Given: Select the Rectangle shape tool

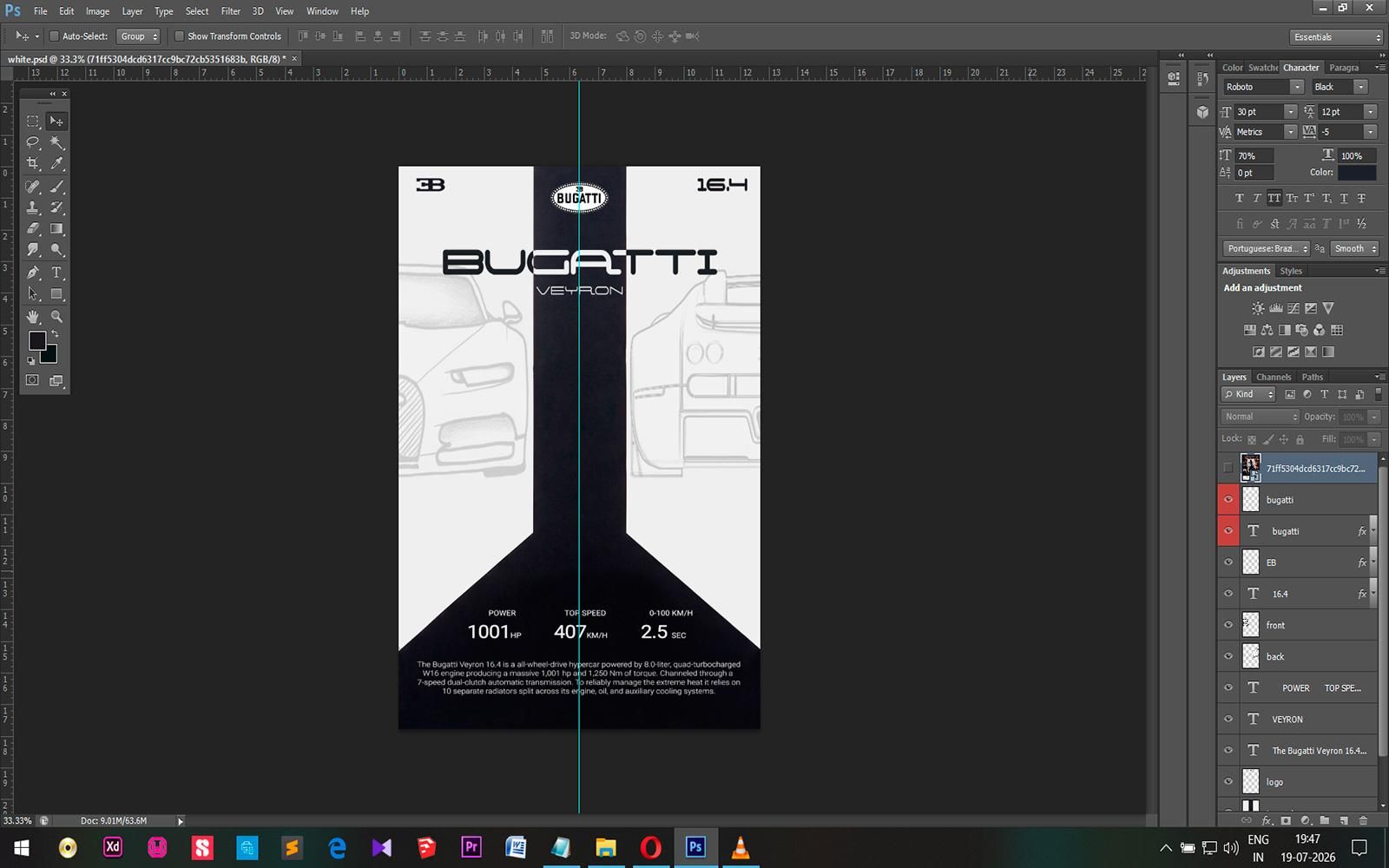Looking at the screenshot, I should coord(56,293).
